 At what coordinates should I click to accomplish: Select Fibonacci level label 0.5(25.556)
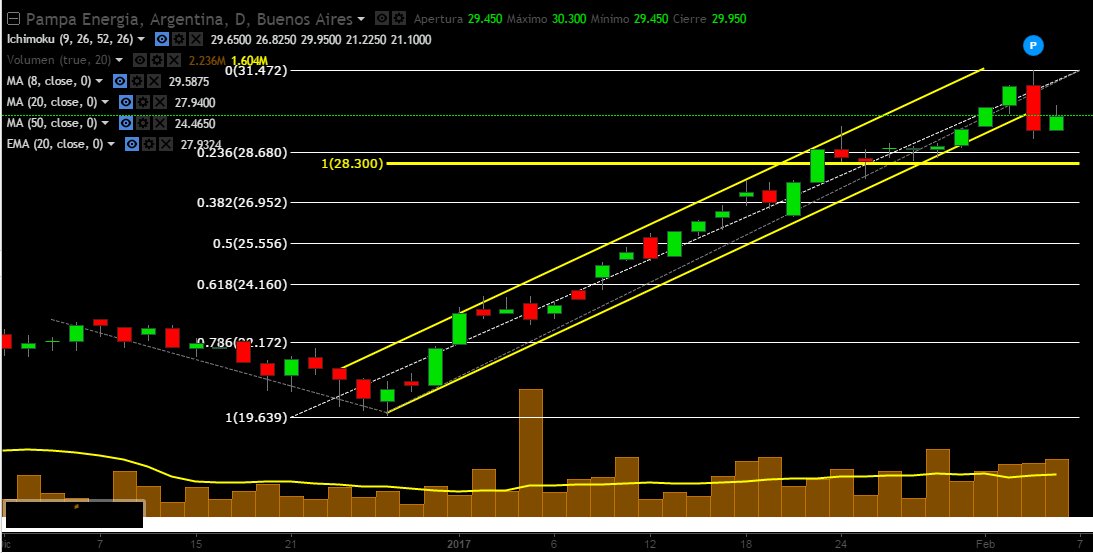(251, 243)
